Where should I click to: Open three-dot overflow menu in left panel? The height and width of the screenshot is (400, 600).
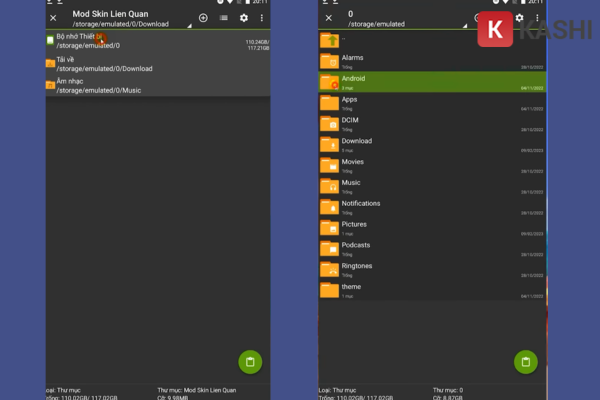[262, 18]
